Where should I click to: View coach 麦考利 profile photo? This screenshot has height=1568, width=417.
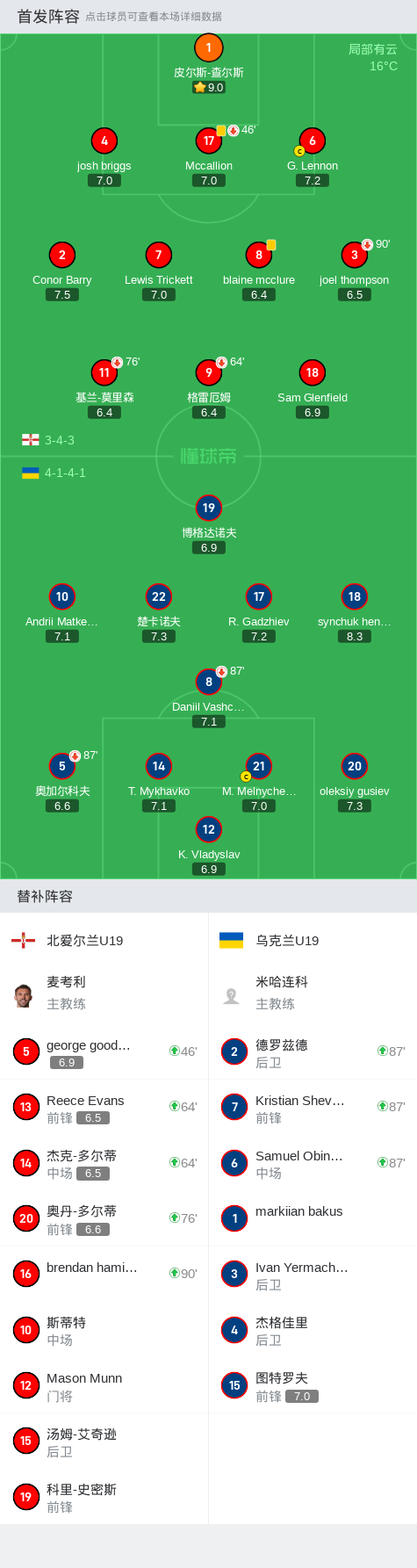point(24,995)
